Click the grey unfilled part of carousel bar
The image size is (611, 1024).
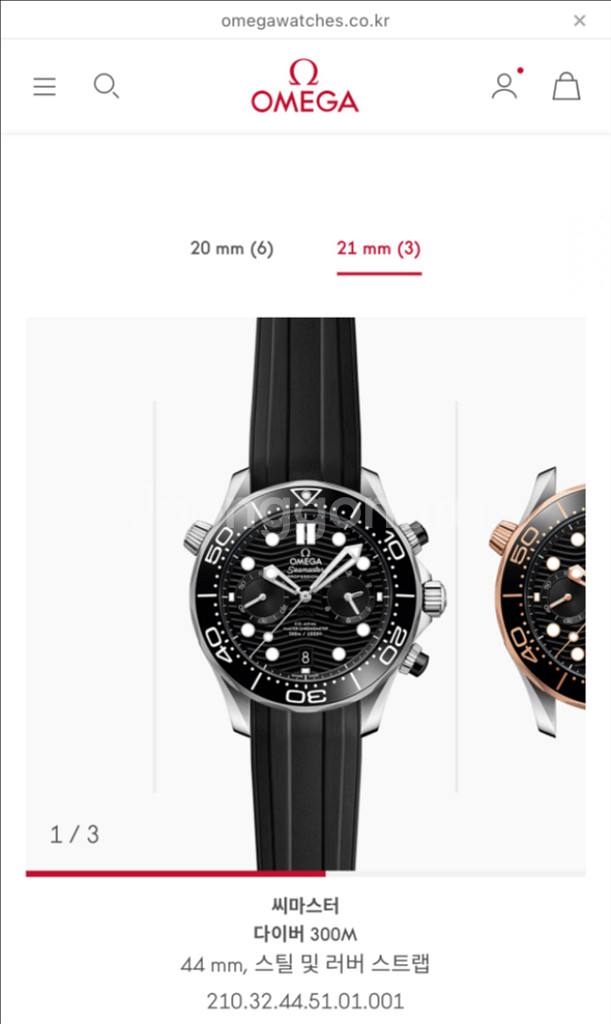455,873
